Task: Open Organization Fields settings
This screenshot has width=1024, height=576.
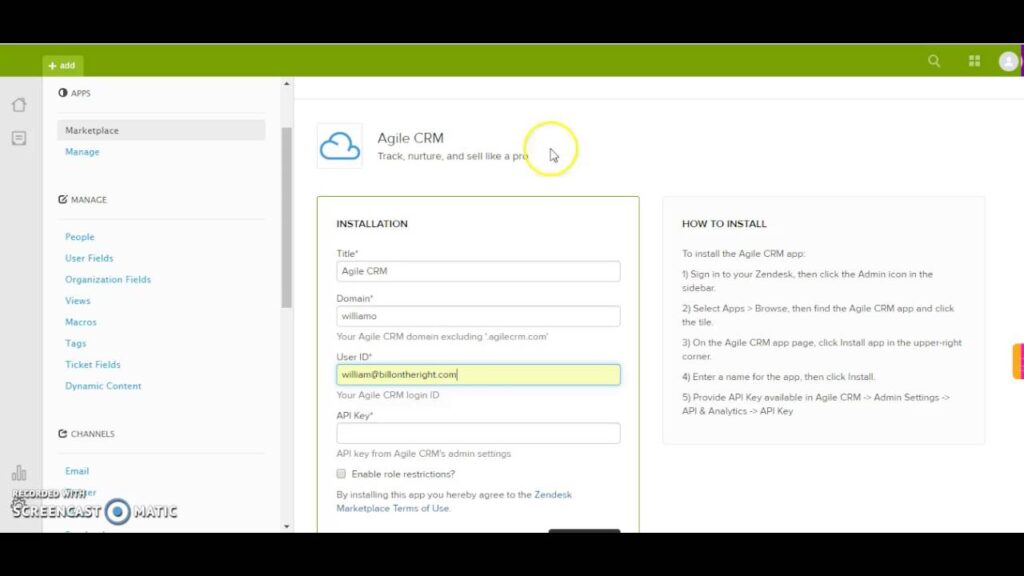Action: [108, 280]
